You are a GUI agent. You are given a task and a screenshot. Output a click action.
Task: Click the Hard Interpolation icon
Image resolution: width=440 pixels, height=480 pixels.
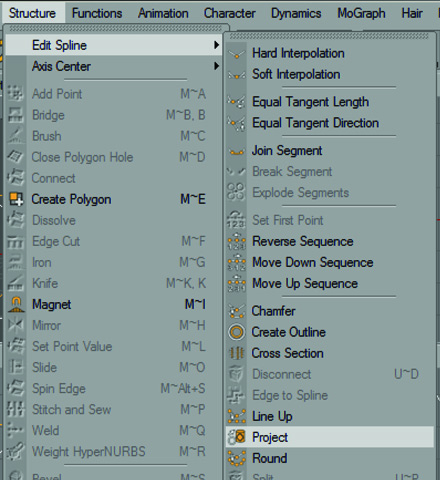coord(237,54)
